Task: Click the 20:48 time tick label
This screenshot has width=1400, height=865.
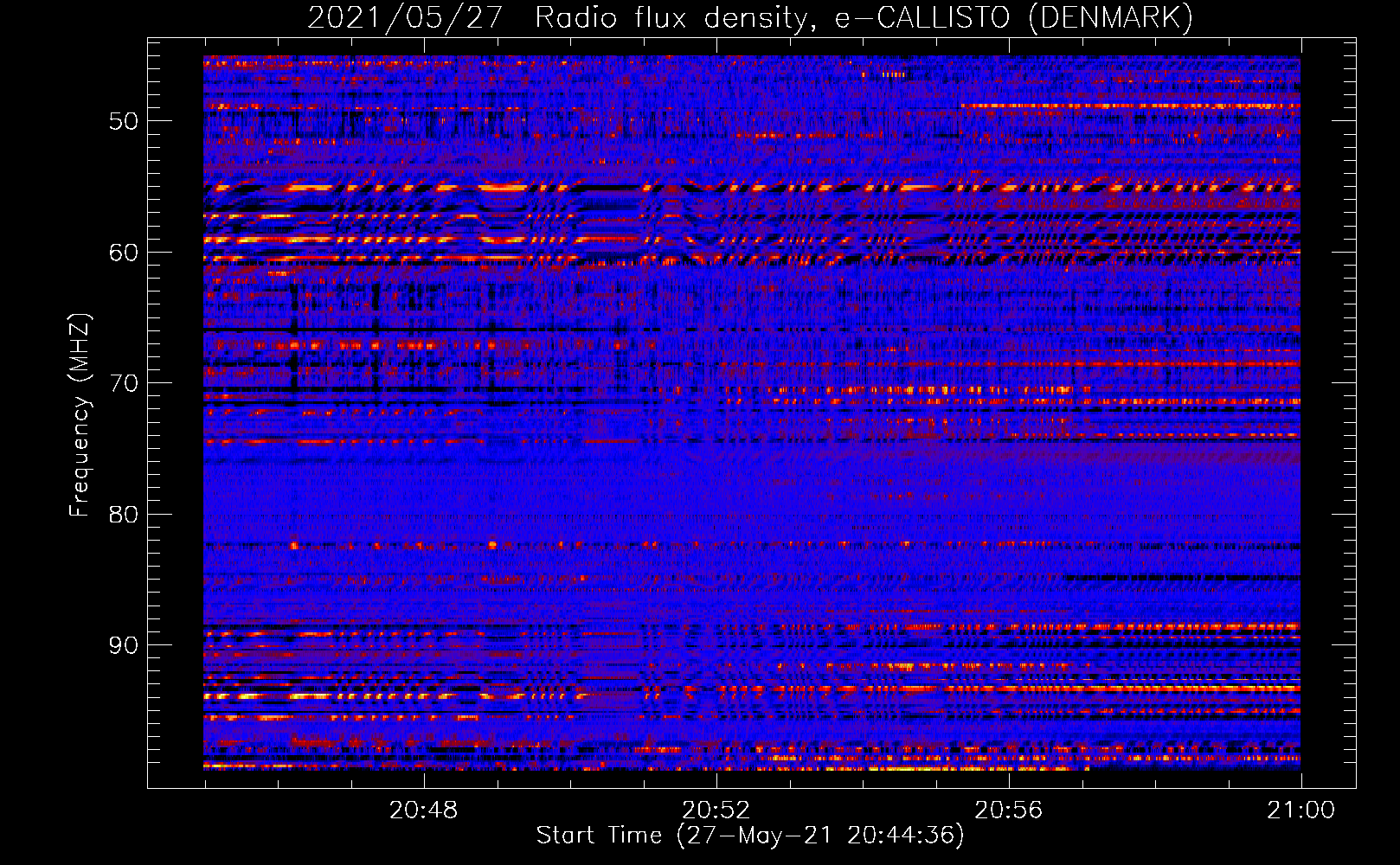Action: [x=423, y=811]
